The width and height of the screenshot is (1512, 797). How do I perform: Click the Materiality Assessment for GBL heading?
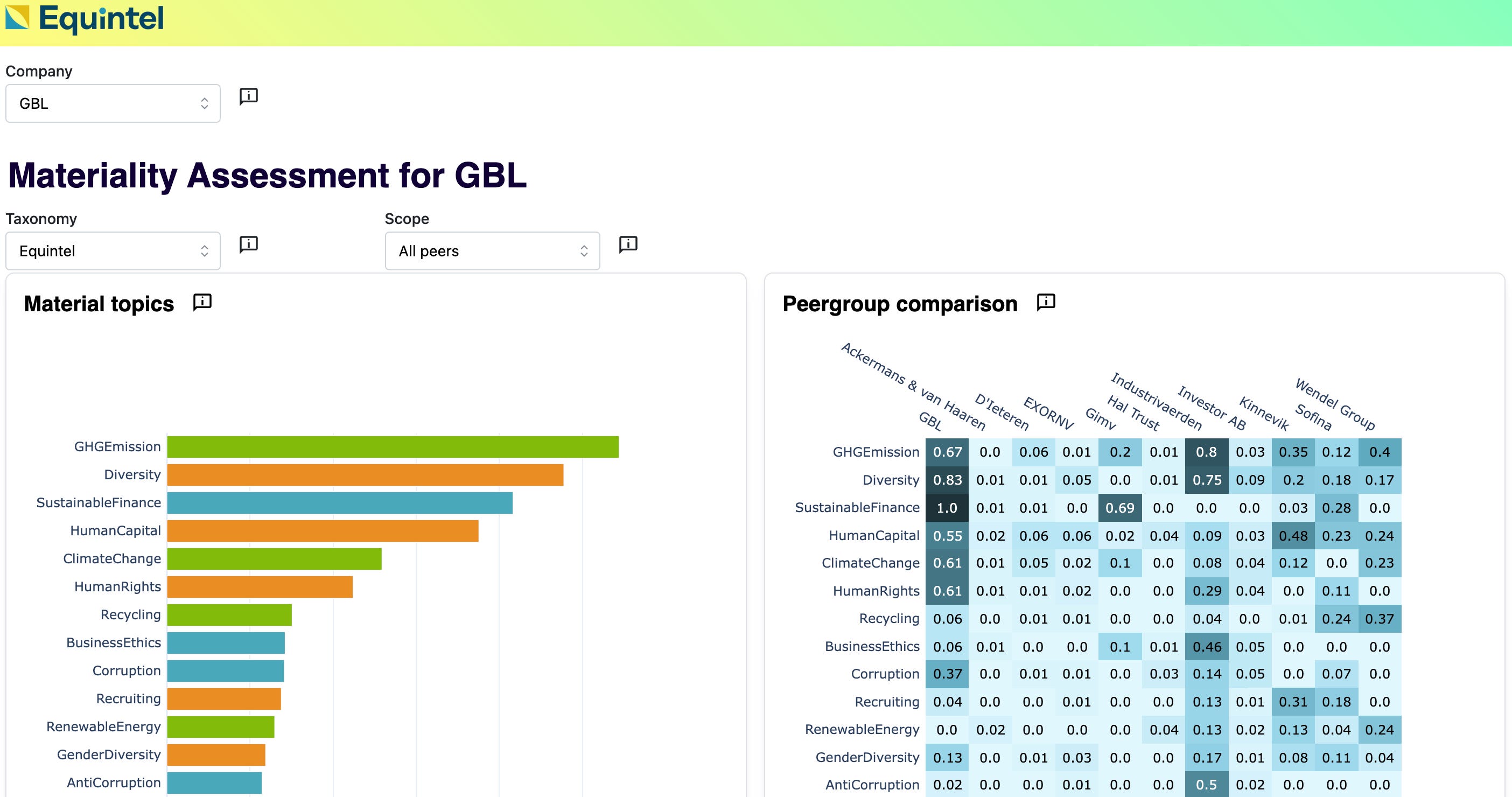(268, 175)
